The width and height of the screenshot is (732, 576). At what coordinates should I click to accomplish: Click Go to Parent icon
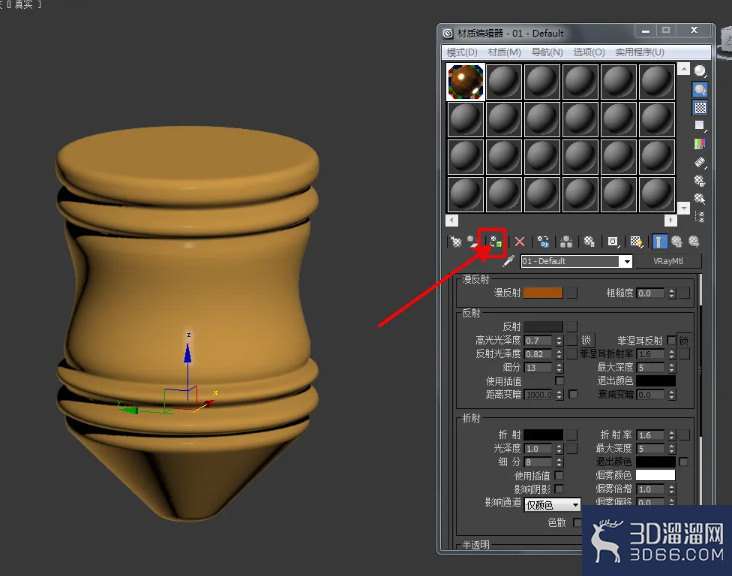676,241
